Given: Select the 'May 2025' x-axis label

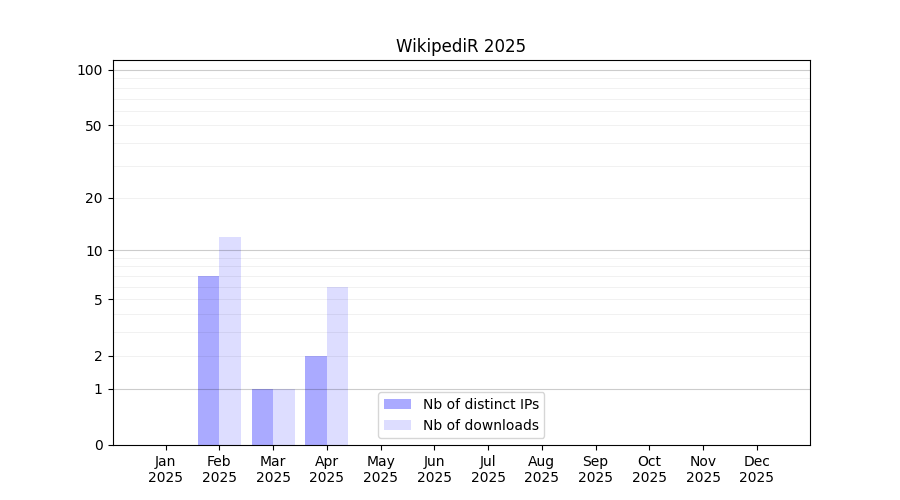Looking at the screenshot, I should pos(381,469).
